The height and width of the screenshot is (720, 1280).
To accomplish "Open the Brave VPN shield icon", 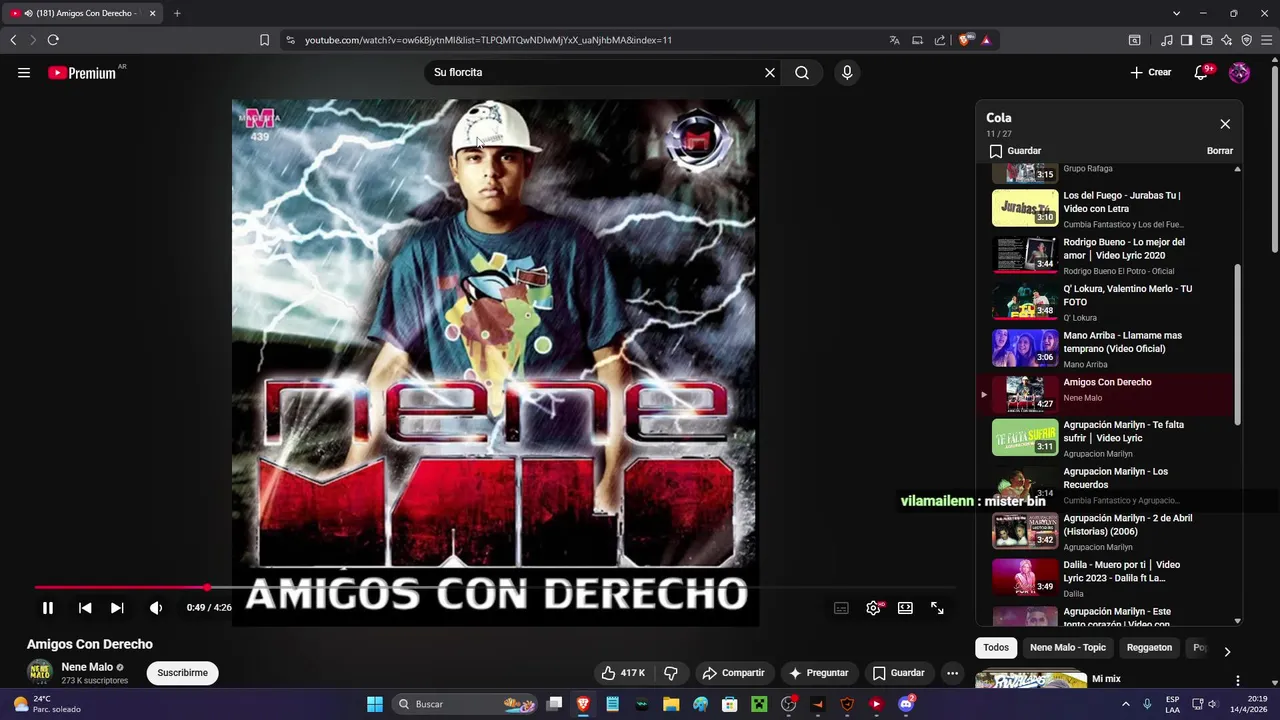I will [1246, 40].
